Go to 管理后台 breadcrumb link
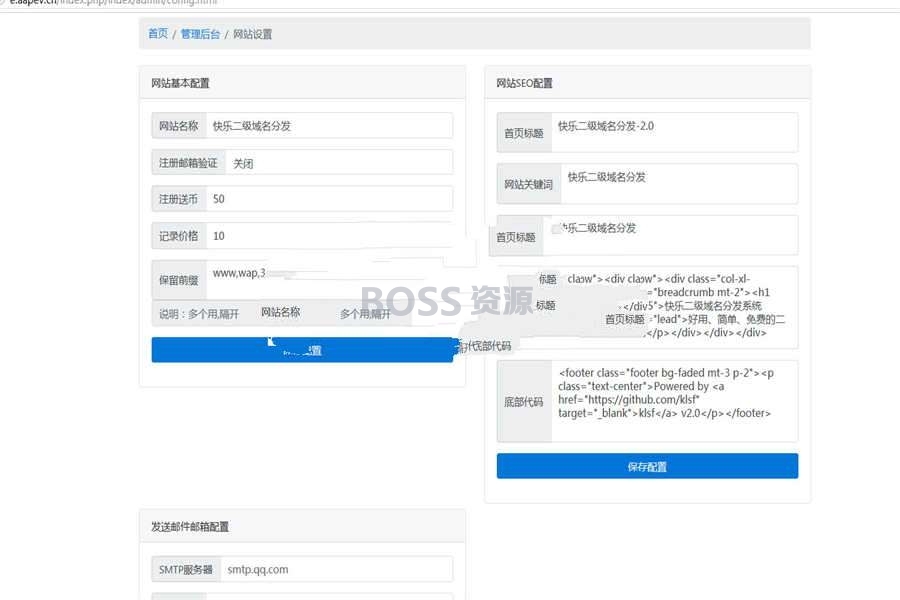The width and height of the screenshot is (900, 600). (x=200, y=34)
